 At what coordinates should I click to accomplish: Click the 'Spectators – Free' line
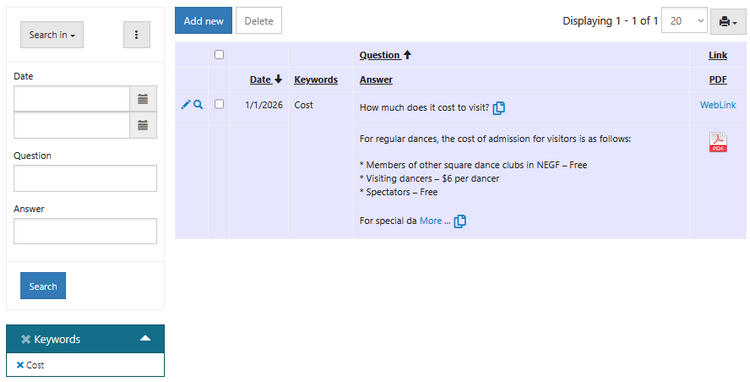click(x=398, y=192)
